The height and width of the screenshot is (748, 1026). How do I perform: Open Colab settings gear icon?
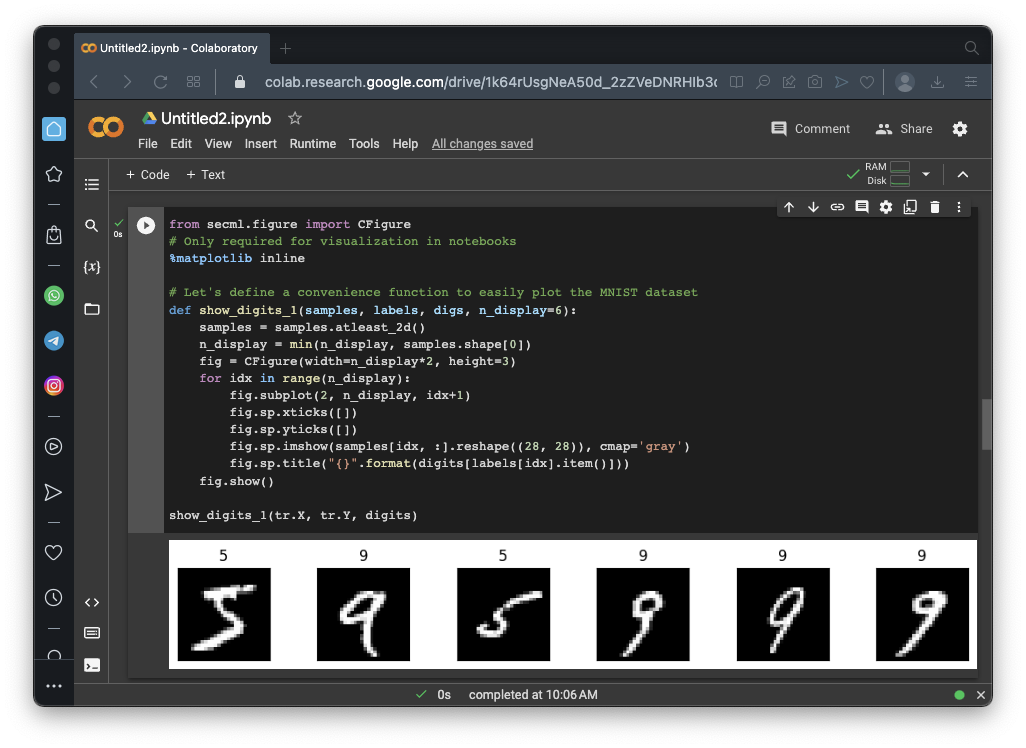point(960,129)
